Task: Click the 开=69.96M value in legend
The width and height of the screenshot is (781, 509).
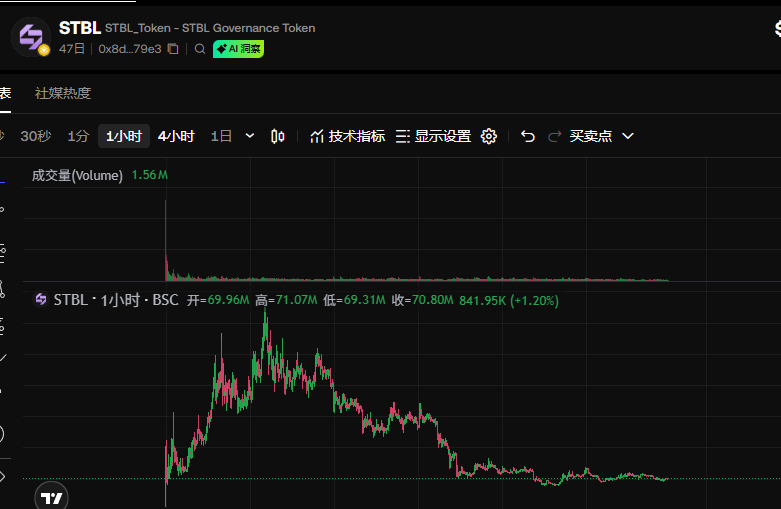Action: [x=218, y=300]
